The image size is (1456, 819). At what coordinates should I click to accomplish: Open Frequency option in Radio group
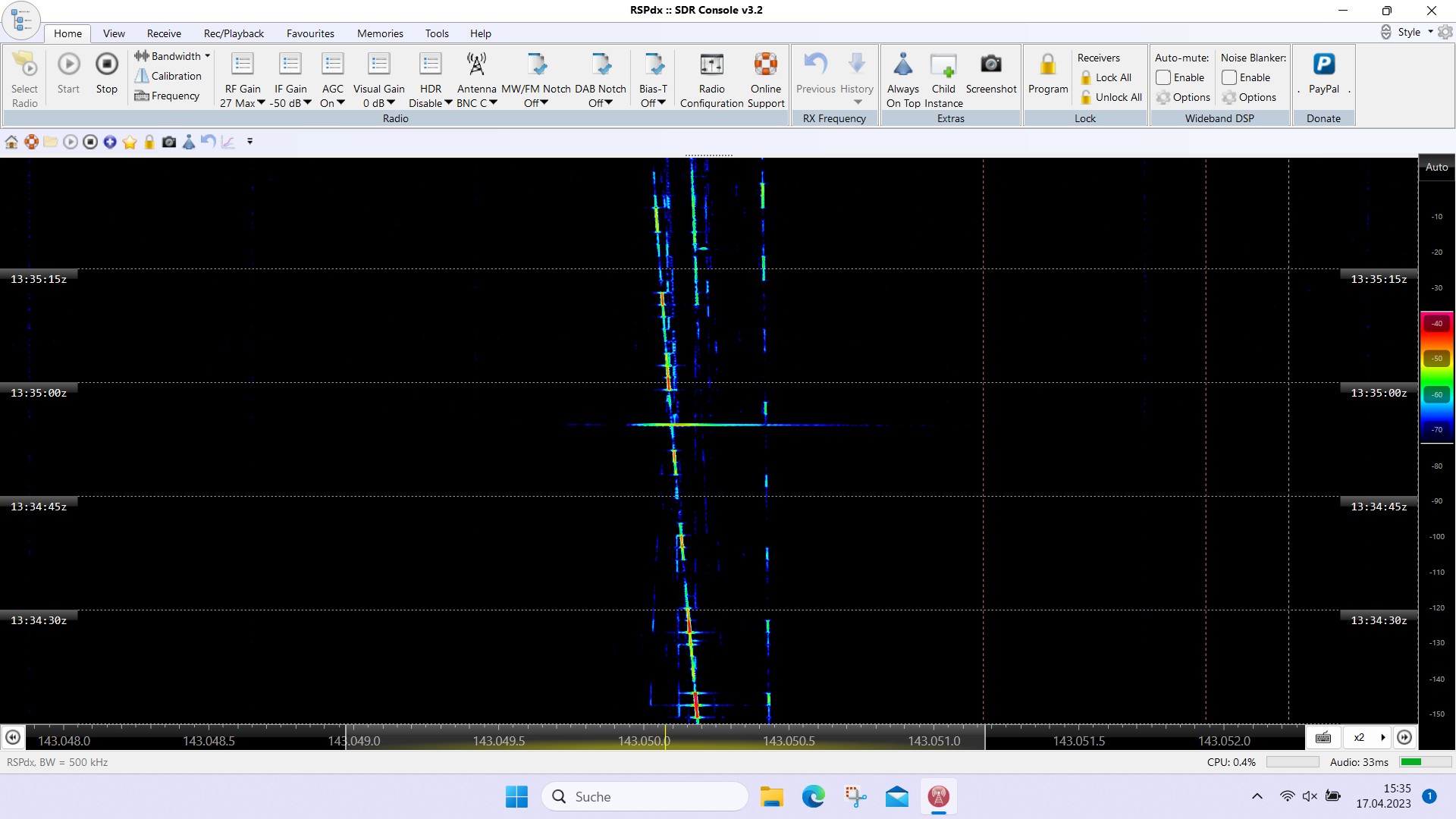click(167, 96)
